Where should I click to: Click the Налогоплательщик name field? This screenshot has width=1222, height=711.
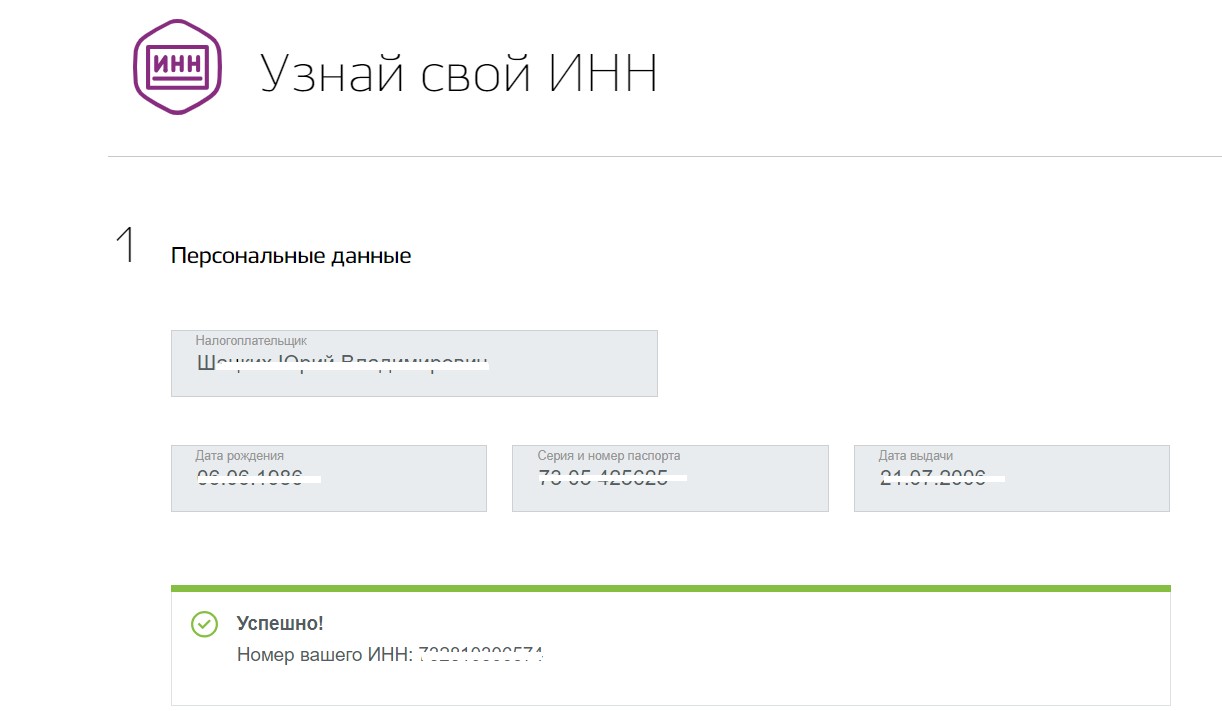click(x=414, y=363)
